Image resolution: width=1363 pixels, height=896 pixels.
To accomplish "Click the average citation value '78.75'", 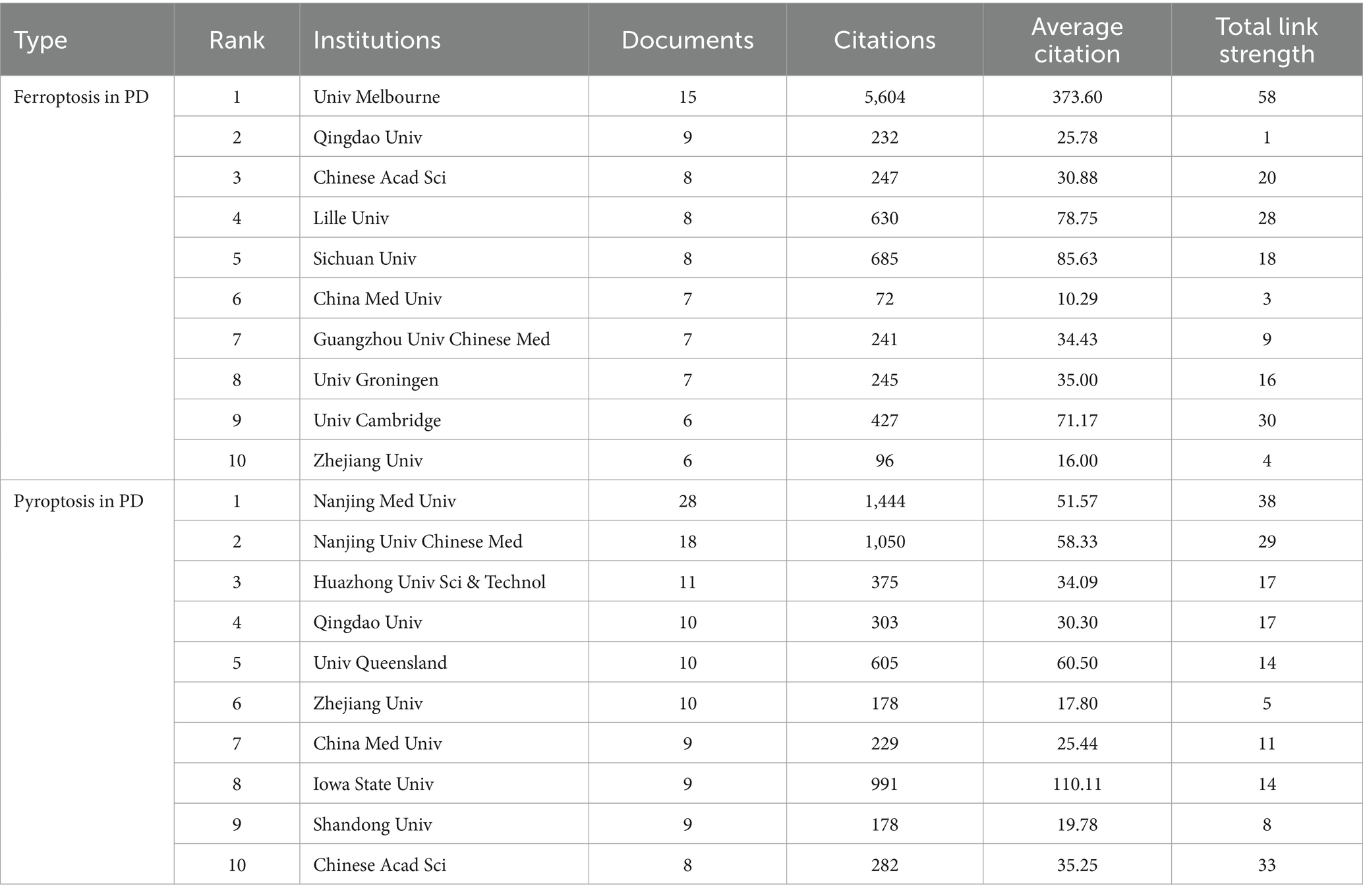I will [x=1077, y=218].
